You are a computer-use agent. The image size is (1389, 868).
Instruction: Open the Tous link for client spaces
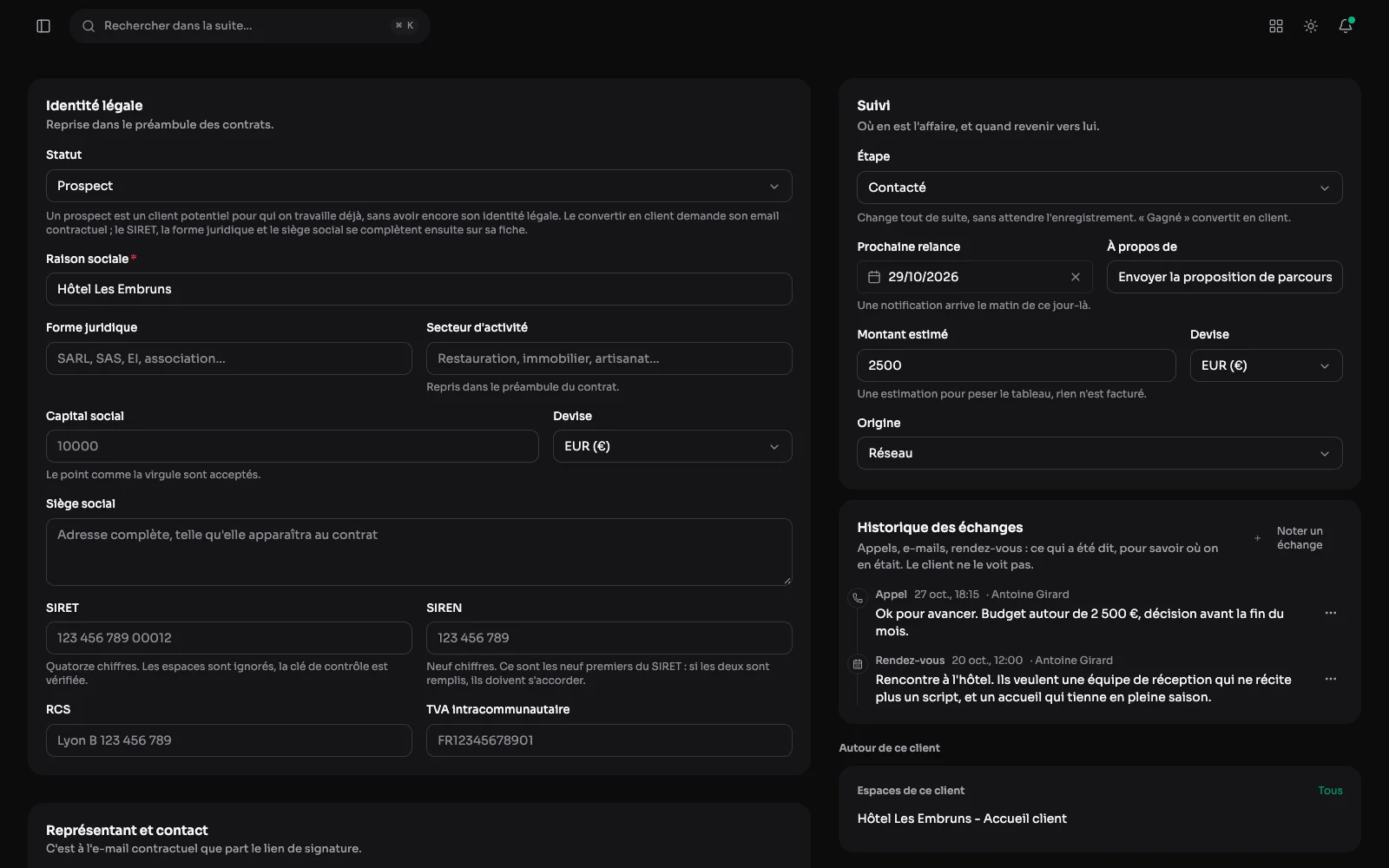[1330, 791]
